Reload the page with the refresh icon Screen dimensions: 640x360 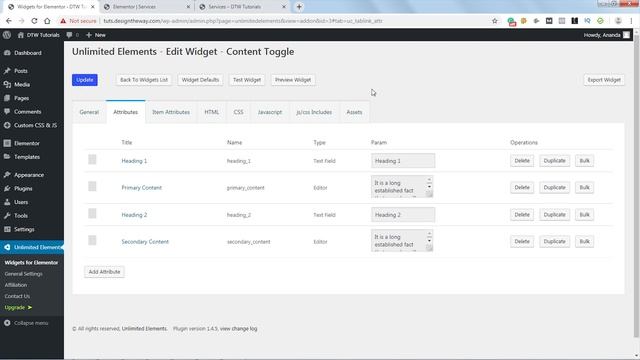(34, 21)
